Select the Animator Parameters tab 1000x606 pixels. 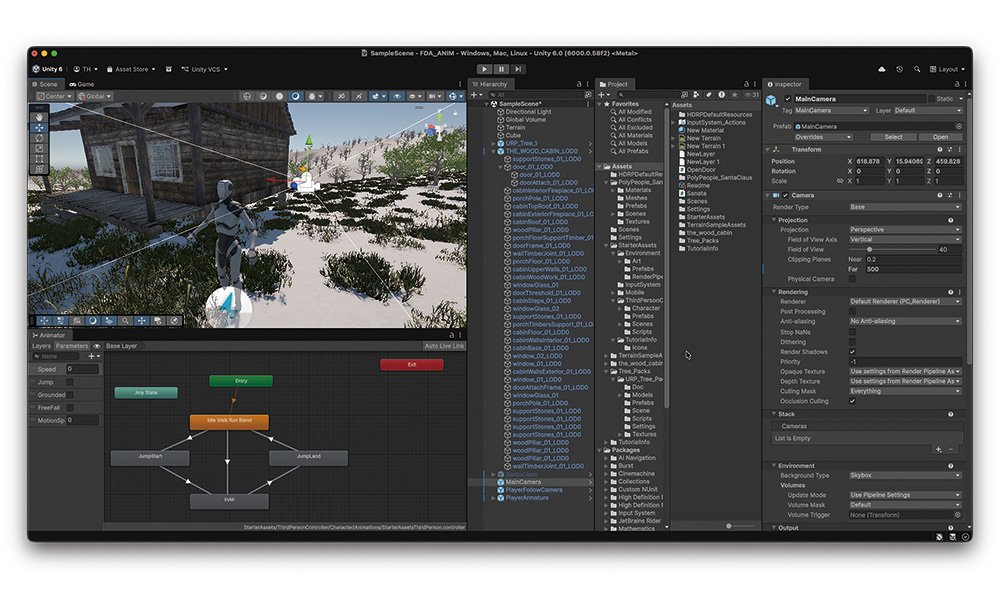tap(71, 346)
